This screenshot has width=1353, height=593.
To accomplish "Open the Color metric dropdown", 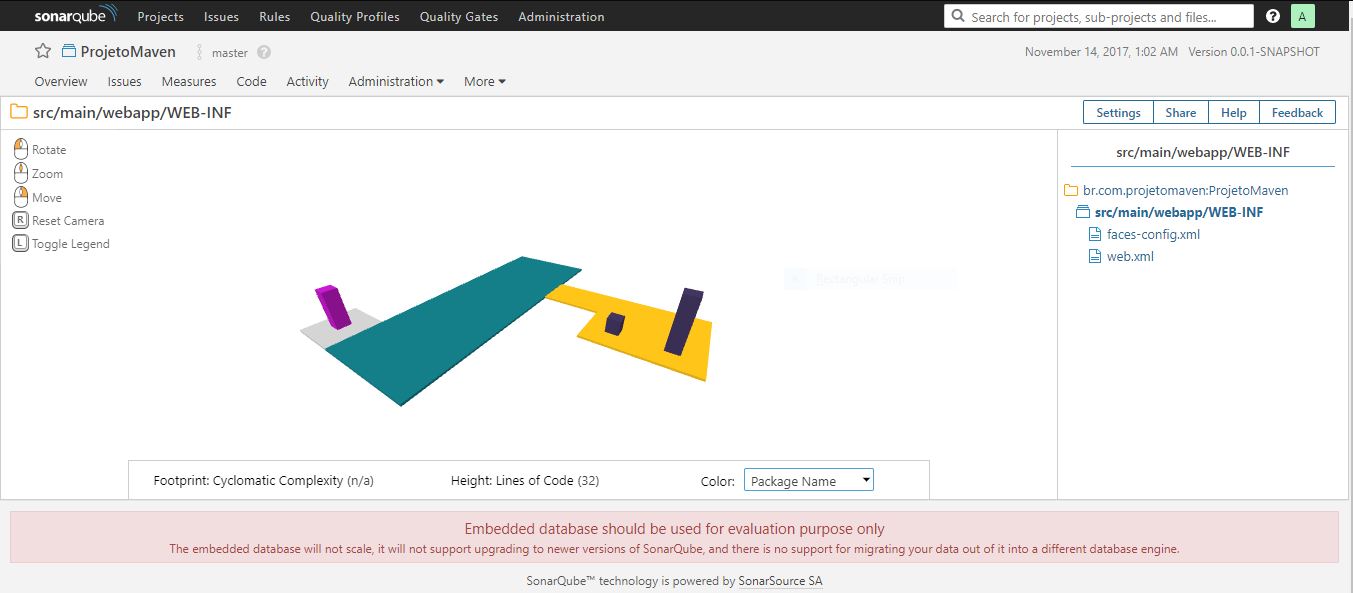I will click(809, 480).
